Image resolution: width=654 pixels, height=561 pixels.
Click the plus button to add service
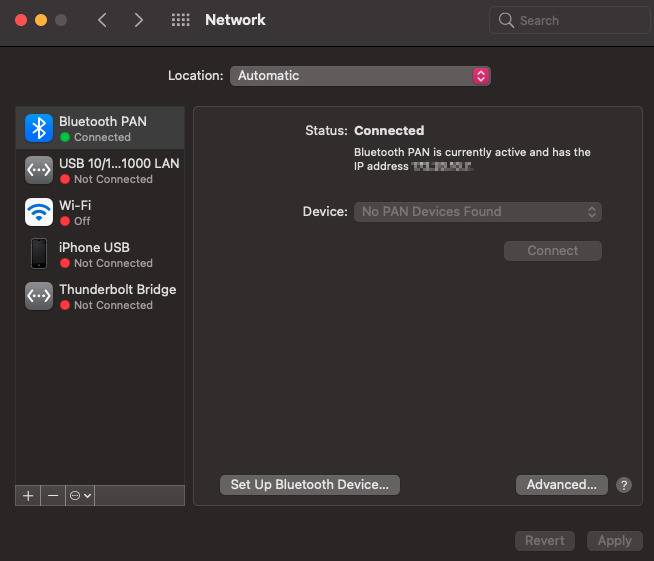pyautogui.click(x=28, y=495)
